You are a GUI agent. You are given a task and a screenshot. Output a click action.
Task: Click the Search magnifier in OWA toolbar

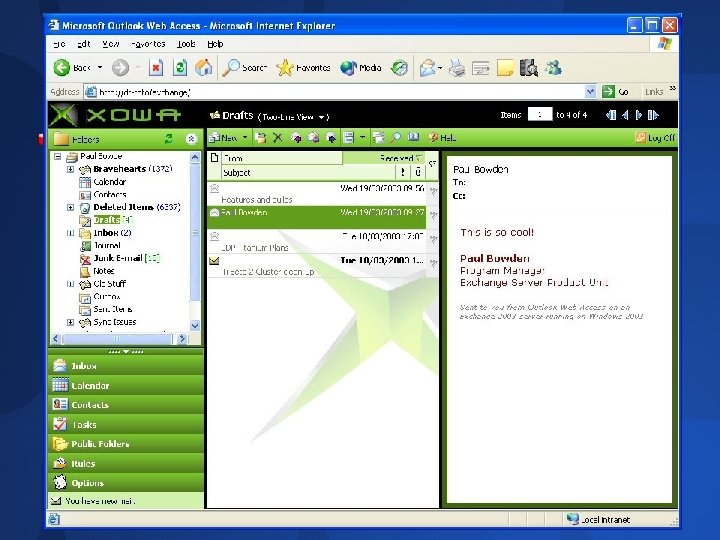click(395, 137)
